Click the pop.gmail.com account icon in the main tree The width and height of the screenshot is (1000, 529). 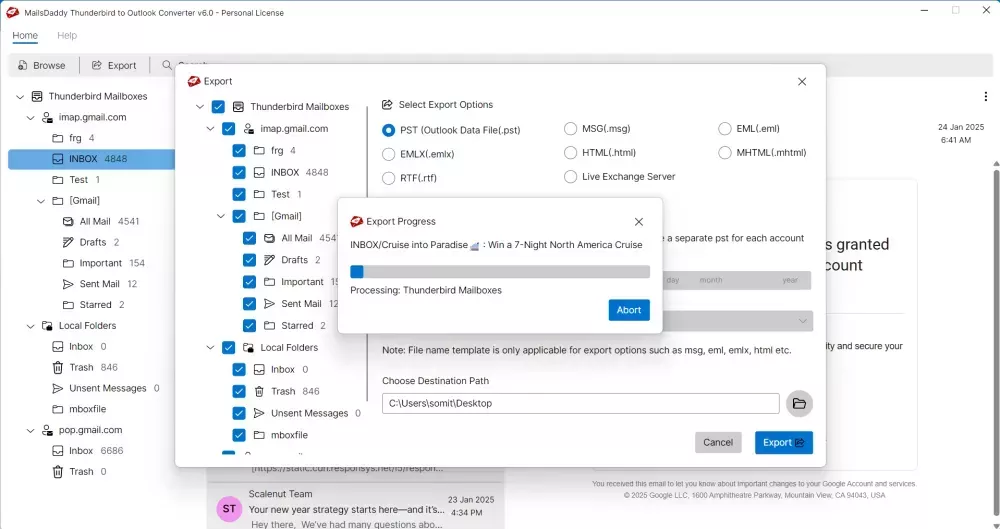(x=47, y=430)
